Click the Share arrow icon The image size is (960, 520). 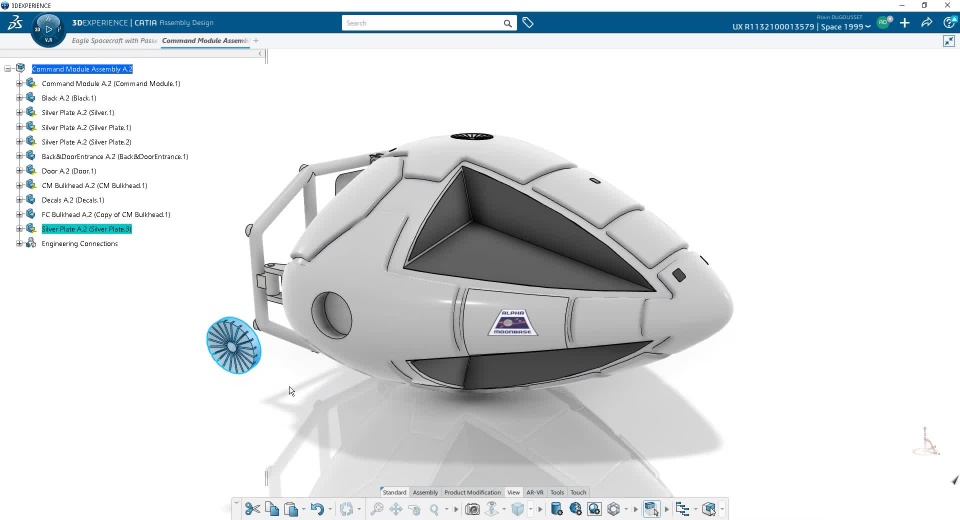pos(927,23)
